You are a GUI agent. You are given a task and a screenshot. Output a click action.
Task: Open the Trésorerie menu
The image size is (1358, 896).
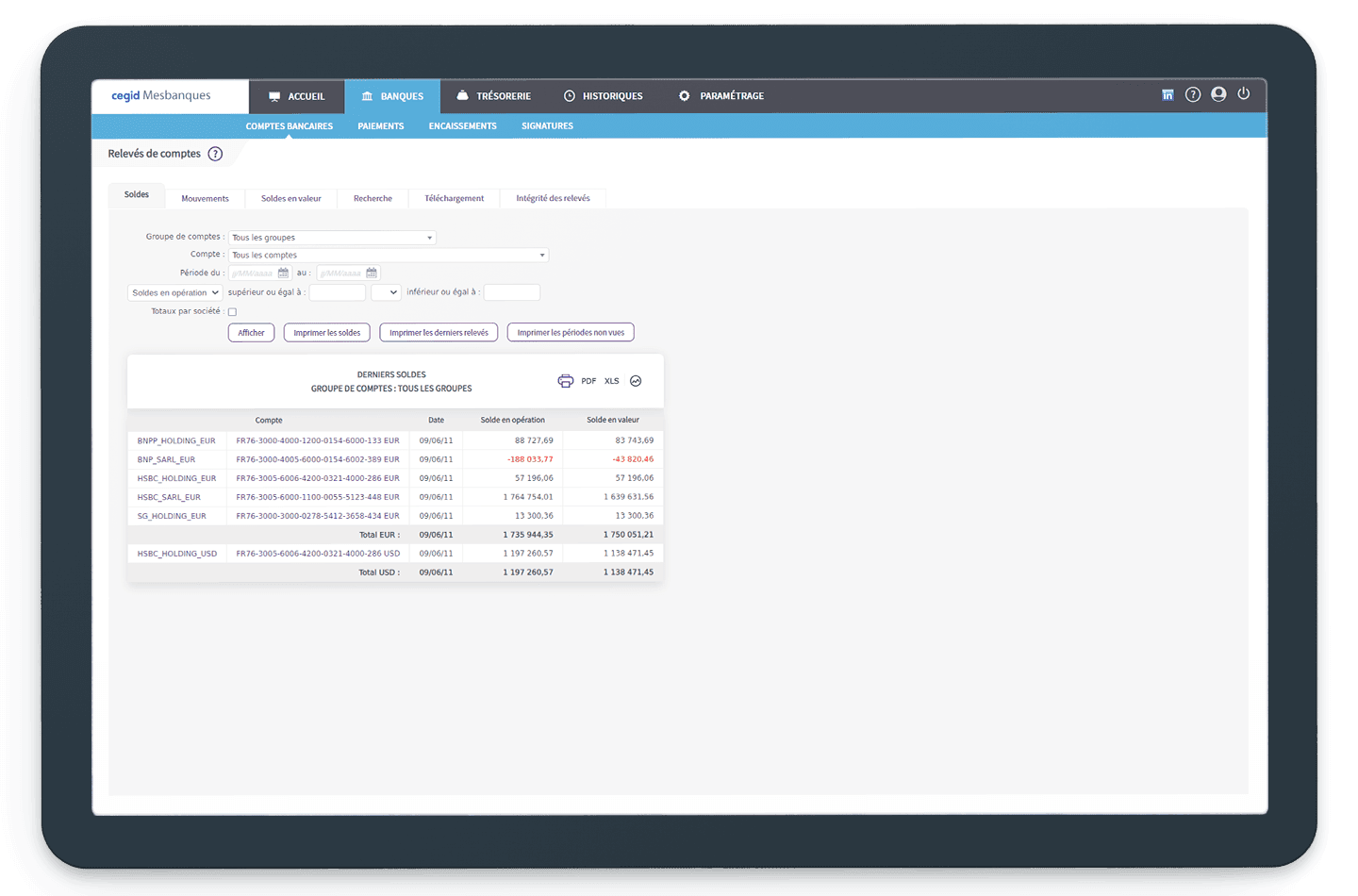coord(493,96)
